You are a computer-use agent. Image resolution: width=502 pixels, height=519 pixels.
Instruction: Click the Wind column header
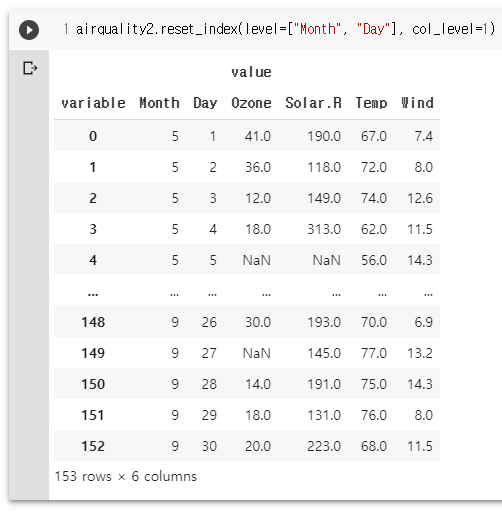point(417,103)
